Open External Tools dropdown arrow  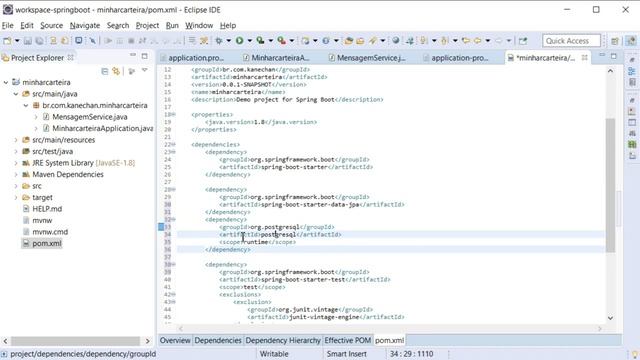click(291, 41)
